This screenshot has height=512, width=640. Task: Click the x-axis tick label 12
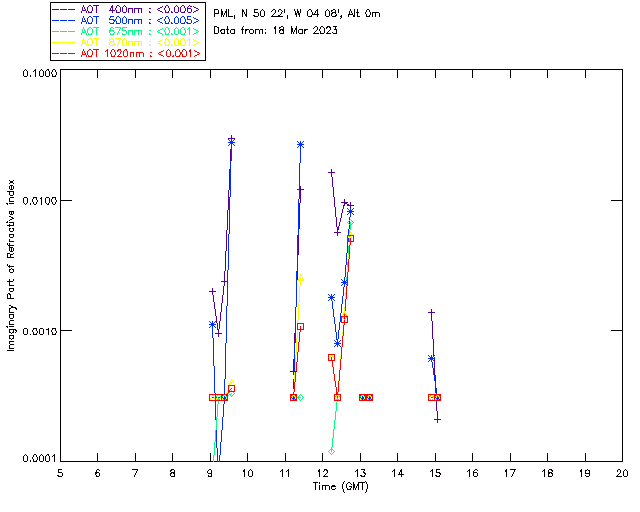(322, 474)
